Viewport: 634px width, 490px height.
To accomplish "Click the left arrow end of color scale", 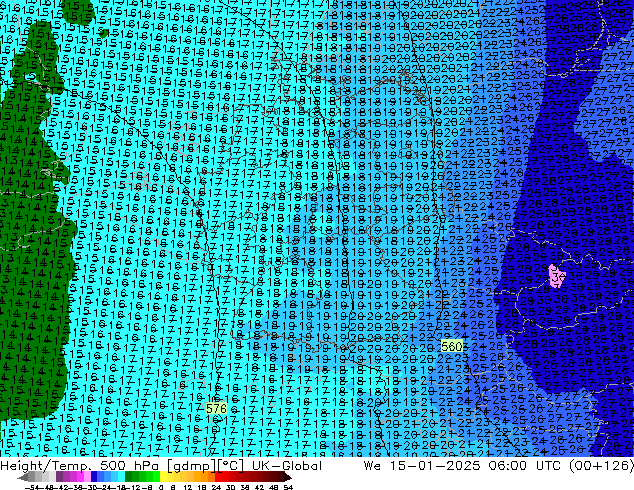I will pyautogui.click(x=22, y=478).
